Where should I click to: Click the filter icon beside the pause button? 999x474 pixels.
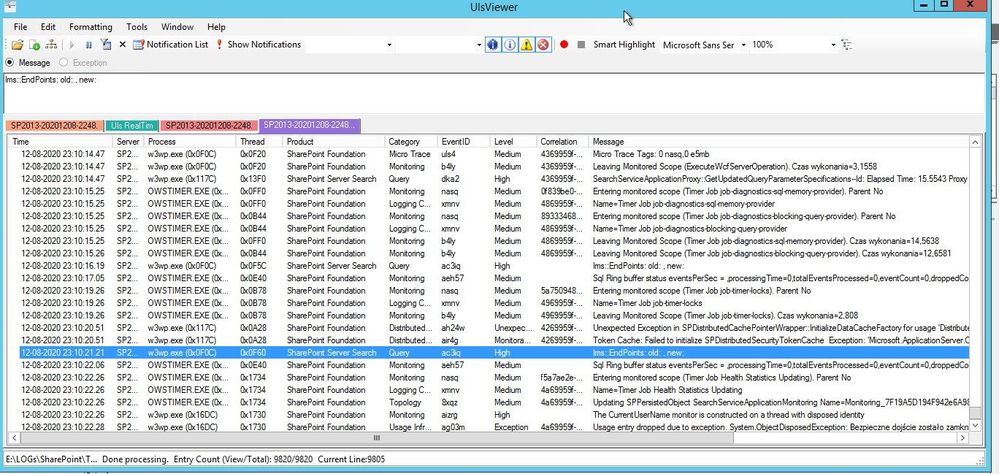[106, 45]
